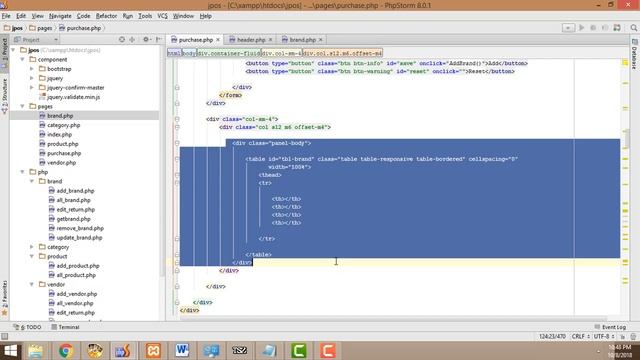Viewport: 640px width, 360px height.
Task: Click the scroll-from-source target icon
Action: (x=122, y=40)
